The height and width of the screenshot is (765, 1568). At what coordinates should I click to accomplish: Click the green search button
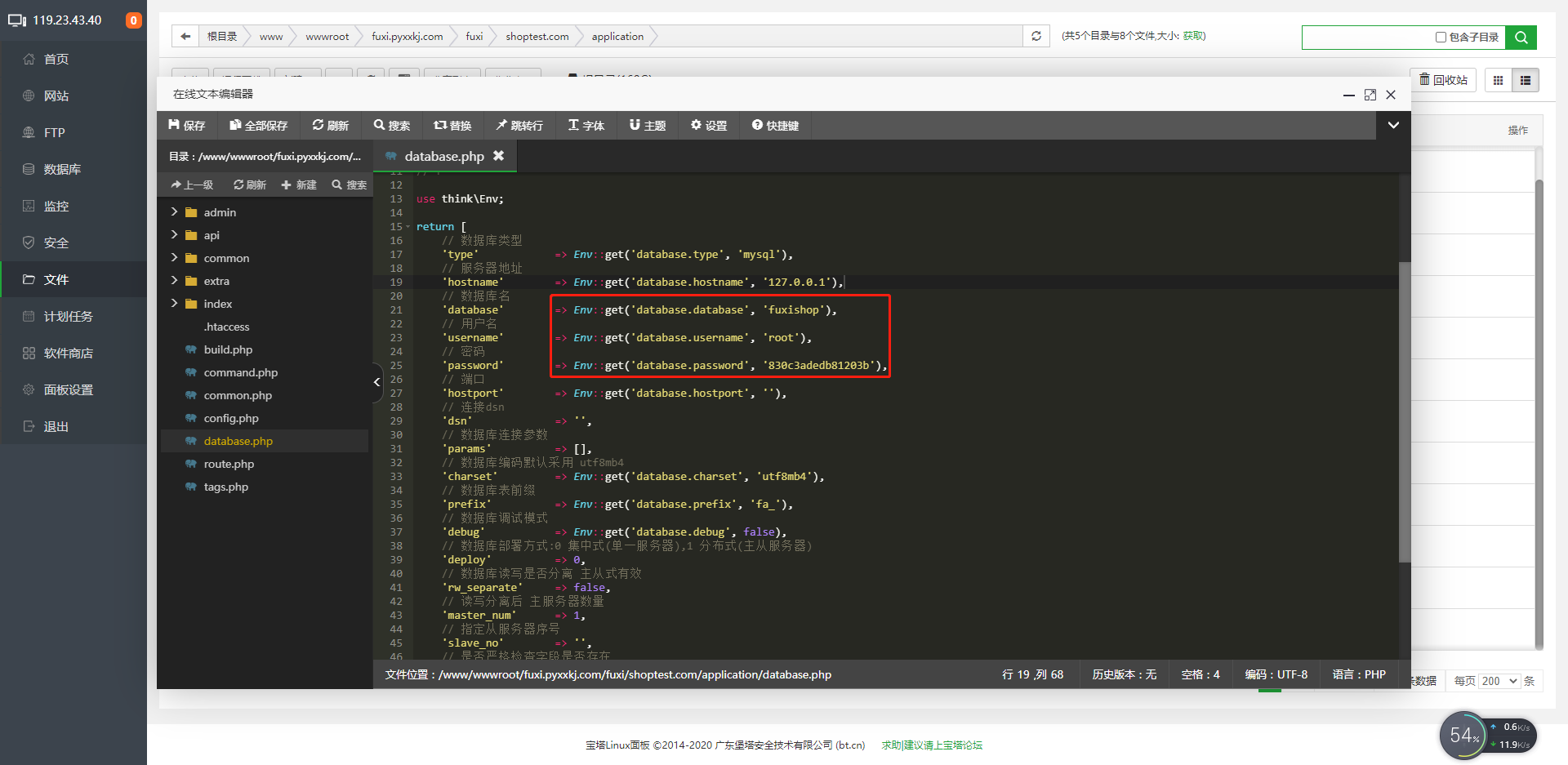pos(1521,37)
